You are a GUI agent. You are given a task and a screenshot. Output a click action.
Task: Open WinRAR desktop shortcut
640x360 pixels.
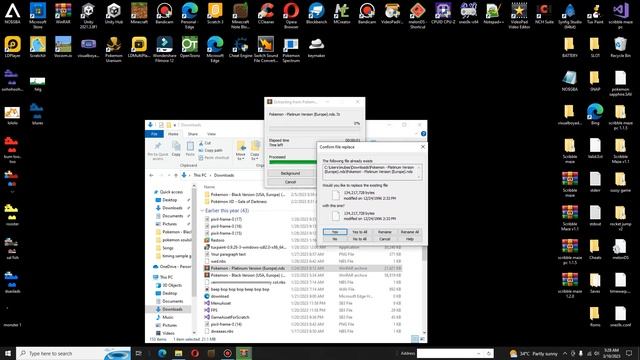pos(63,13)
